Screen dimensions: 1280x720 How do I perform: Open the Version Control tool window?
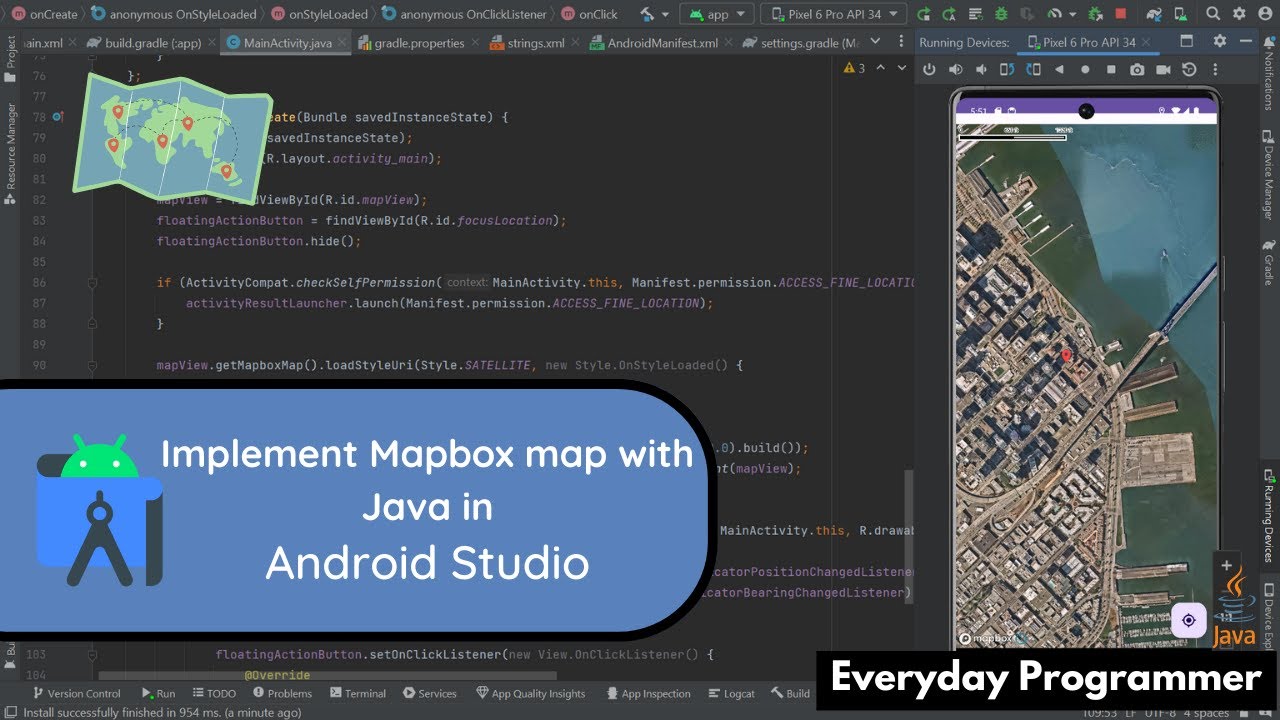coord(77,693)
